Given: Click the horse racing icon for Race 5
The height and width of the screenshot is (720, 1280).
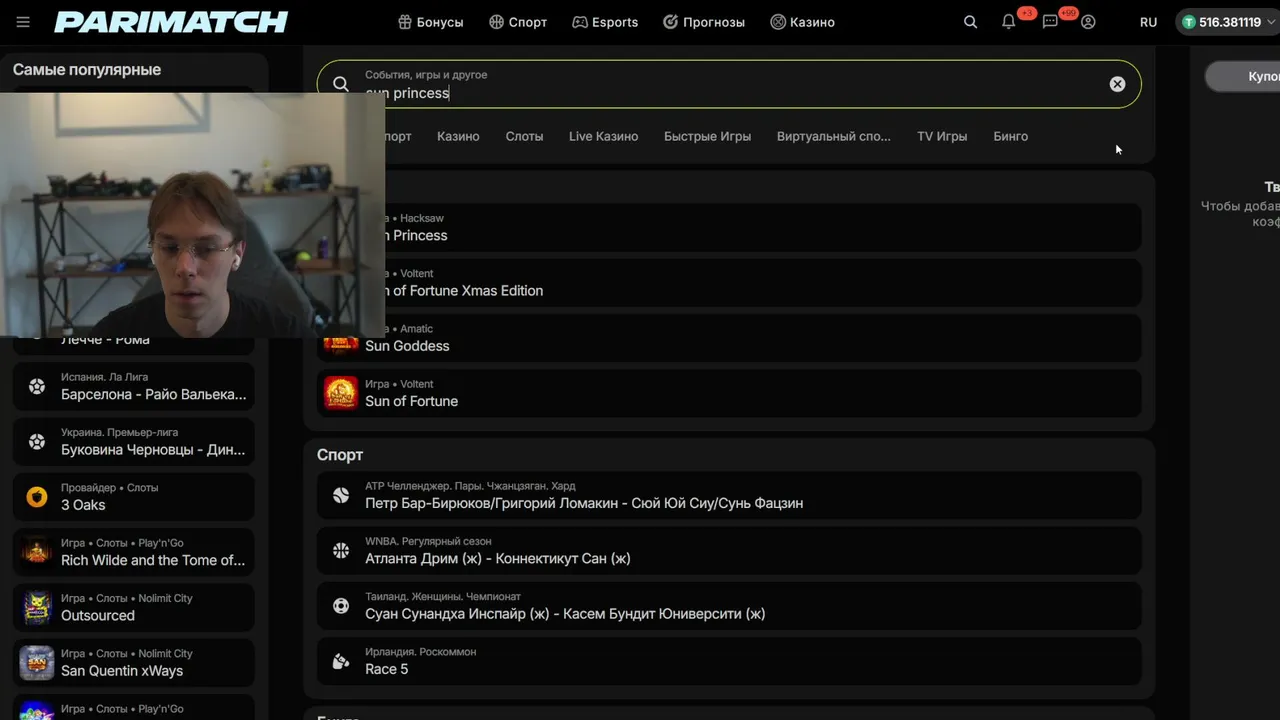Looking at the screenshot, I should [341, 661].
